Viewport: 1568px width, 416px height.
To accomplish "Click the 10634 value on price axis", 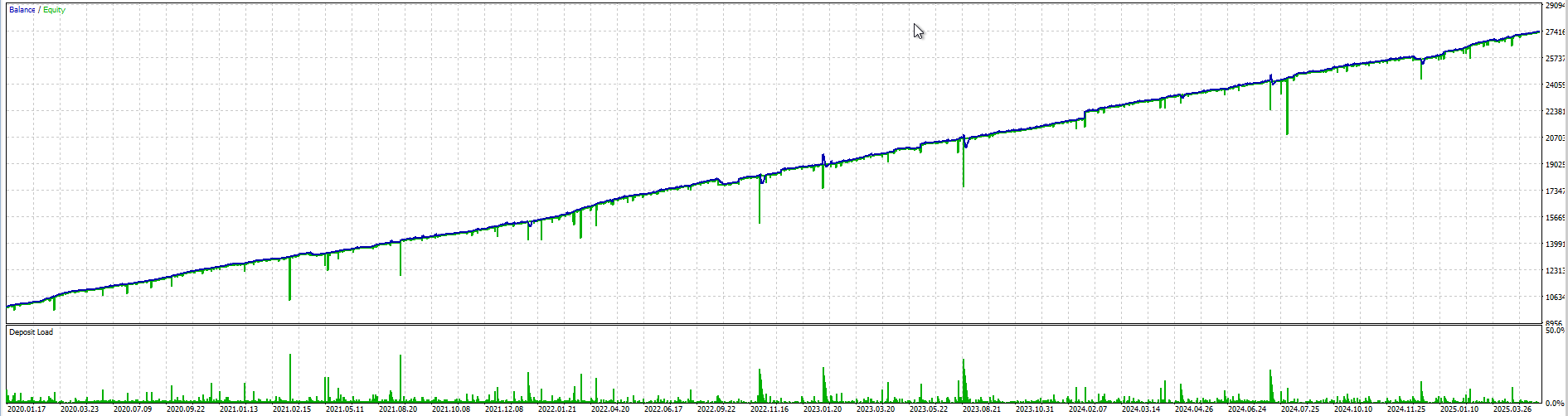I will click(1555, 297).
